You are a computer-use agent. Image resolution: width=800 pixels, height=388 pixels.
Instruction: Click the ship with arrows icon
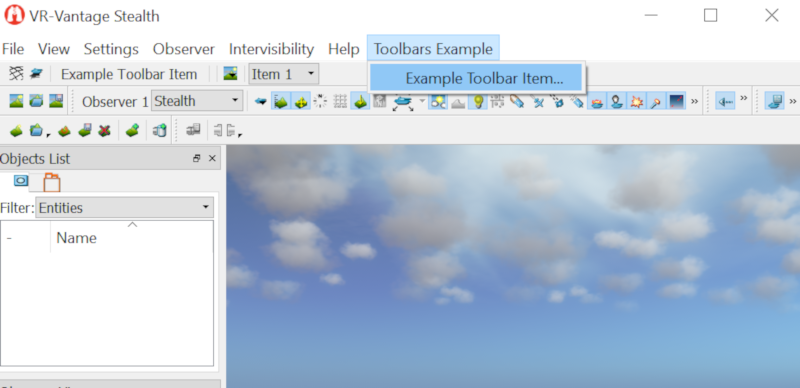click(403, 102)
